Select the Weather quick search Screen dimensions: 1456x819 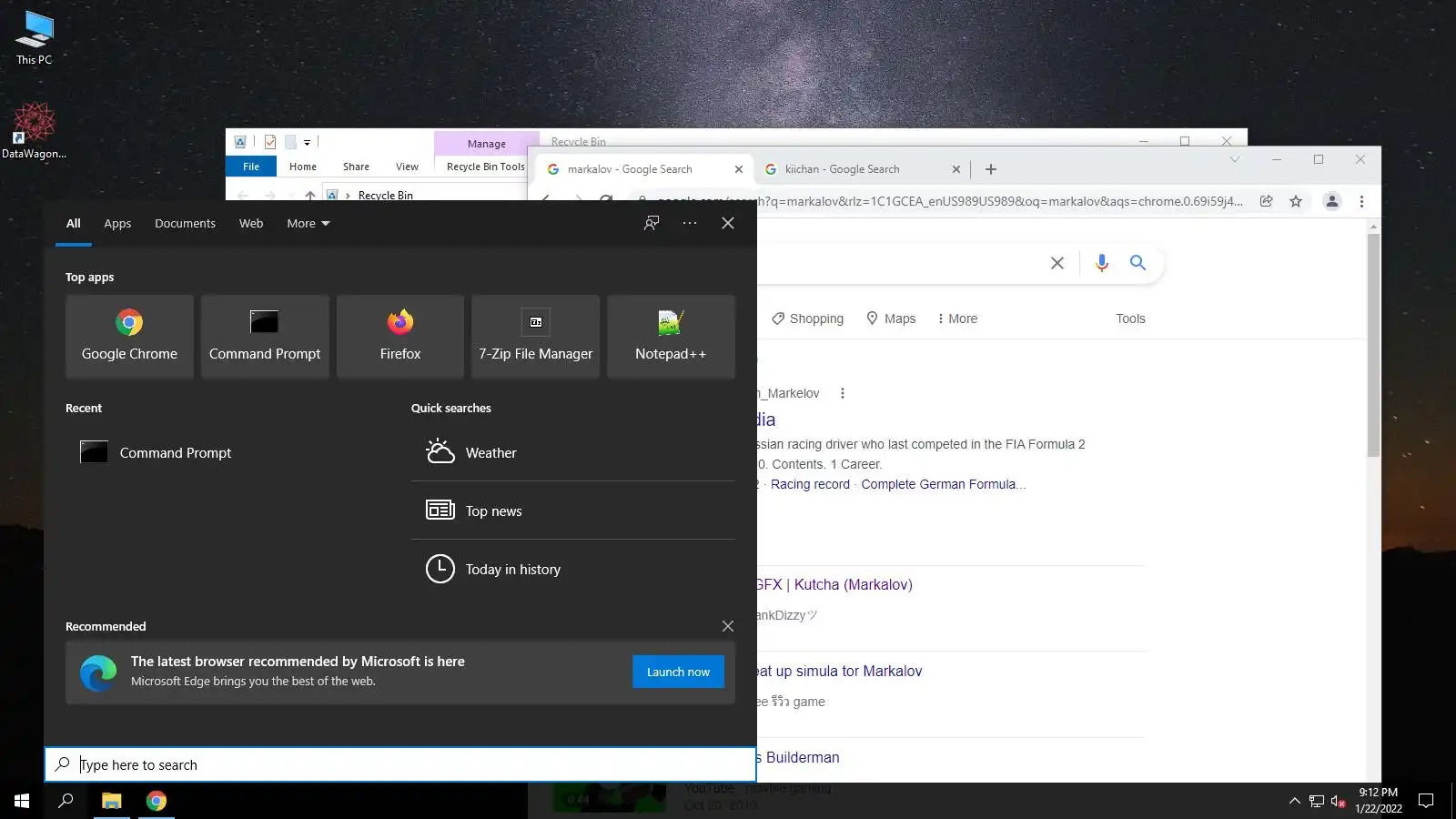(x=573, y=452)
